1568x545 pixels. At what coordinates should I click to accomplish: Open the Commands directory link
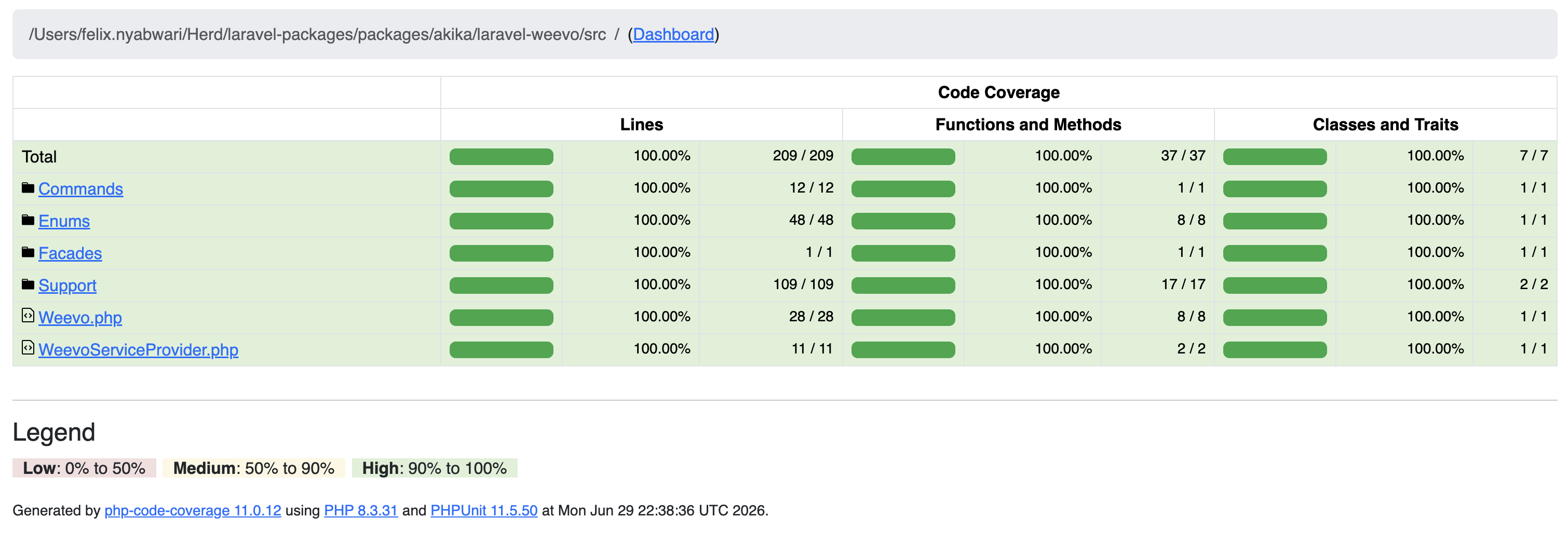click(80, 189)
